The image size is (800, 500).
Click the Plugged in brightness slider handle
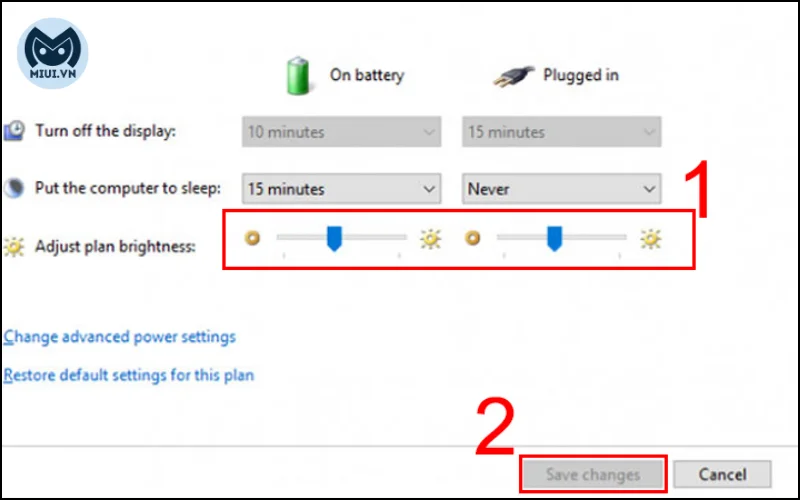[555, 239]
